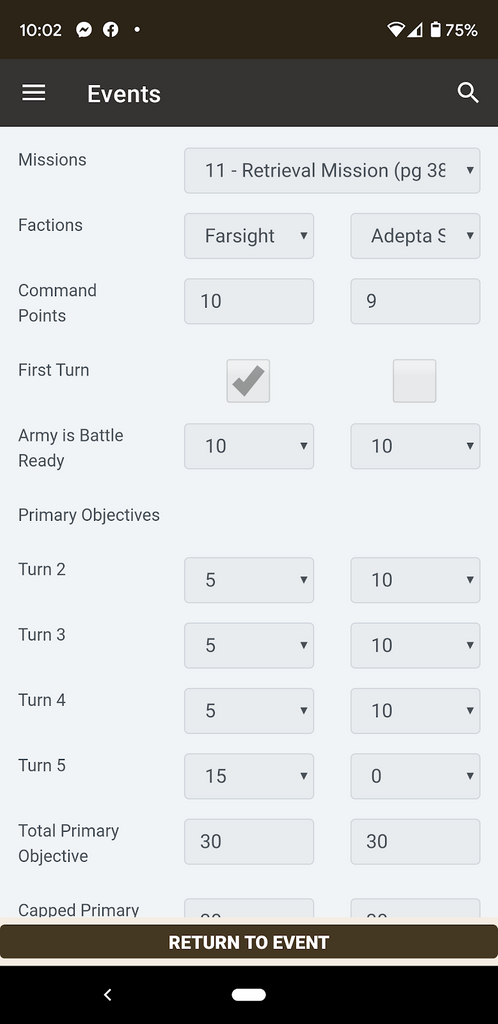
Task: Tap the Return to Event button
Action: coord(249,942)
